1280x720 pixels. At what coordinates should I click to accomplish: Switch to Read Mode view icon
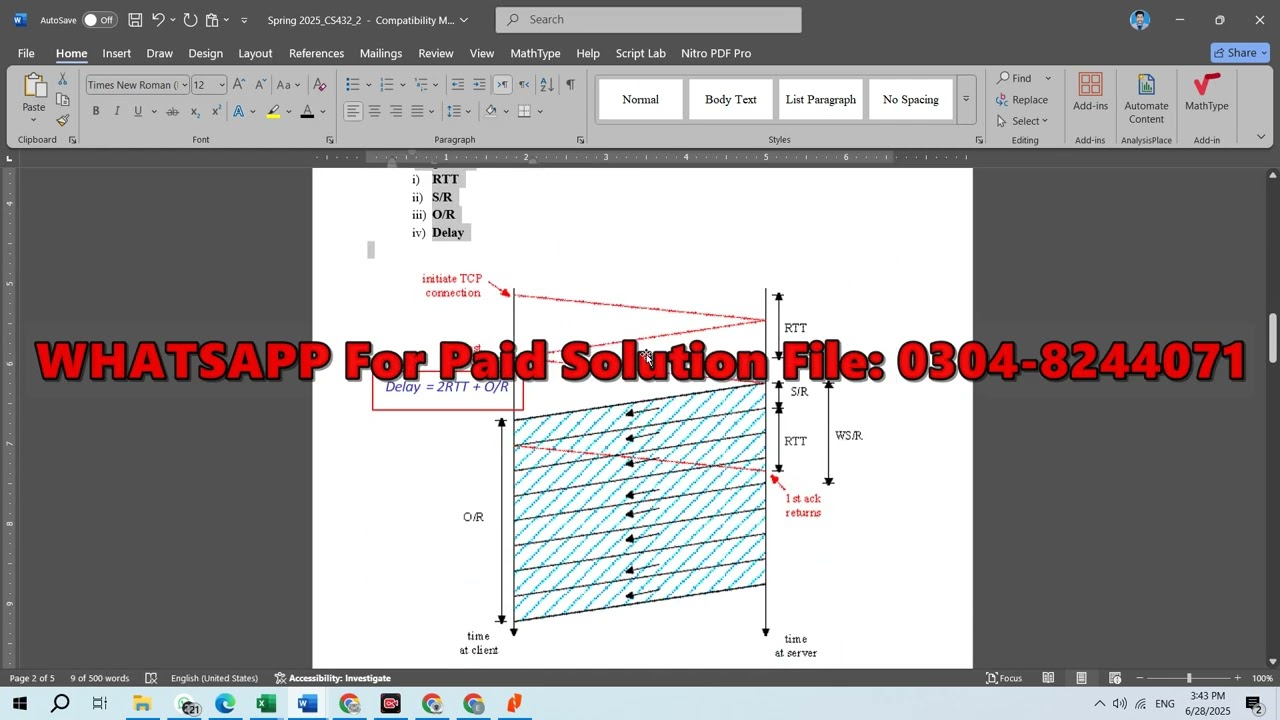[x=1048, y=678]
